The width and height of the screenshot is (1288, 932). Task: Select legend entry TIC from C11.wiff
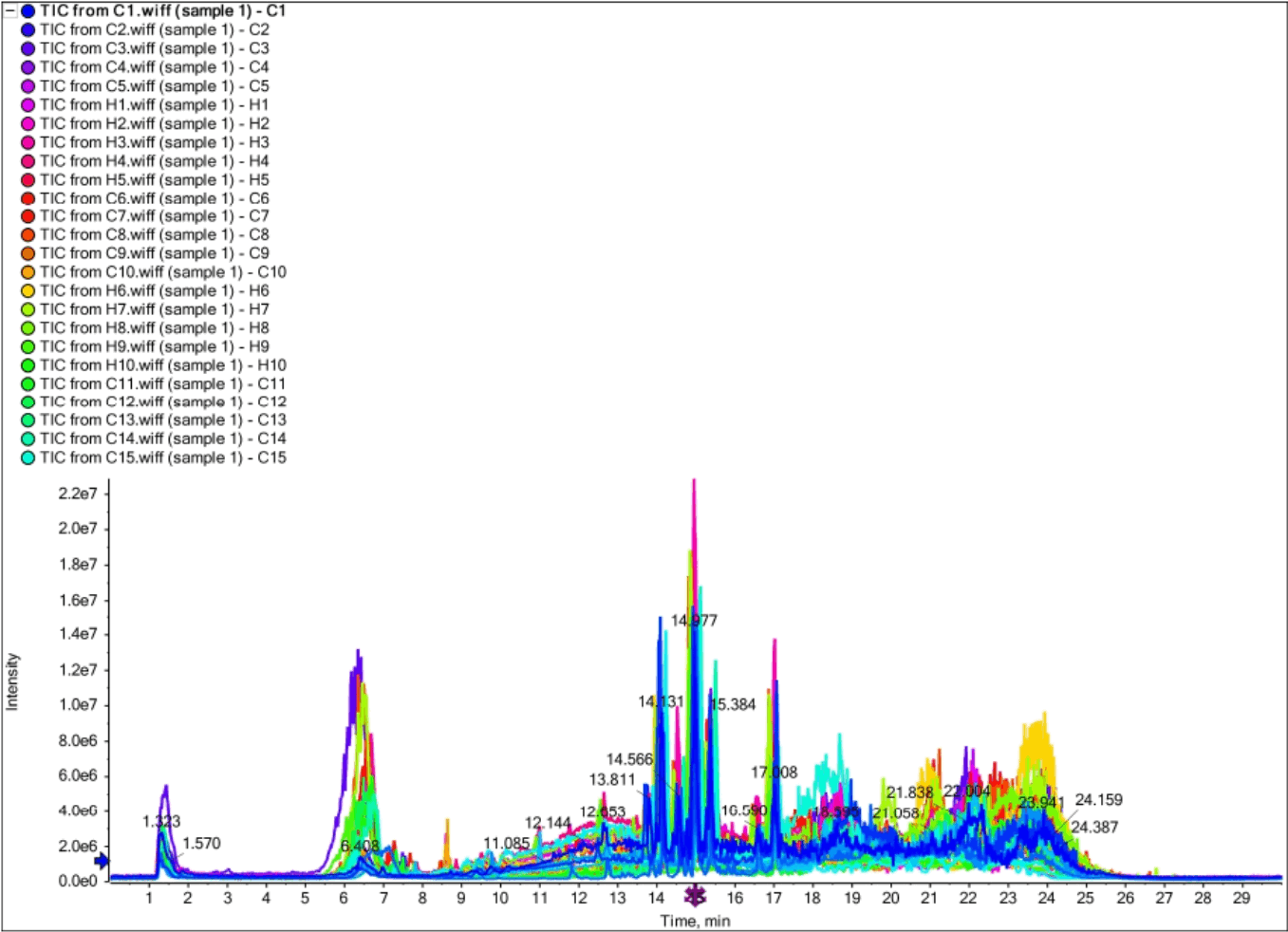(163, 384)
